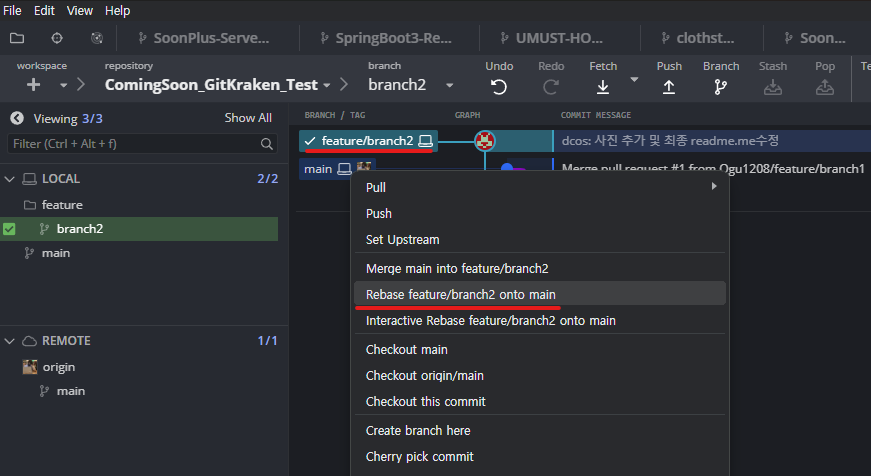Open the Help menu
Screen dimensions: 871x476
(x=117, y=11)
